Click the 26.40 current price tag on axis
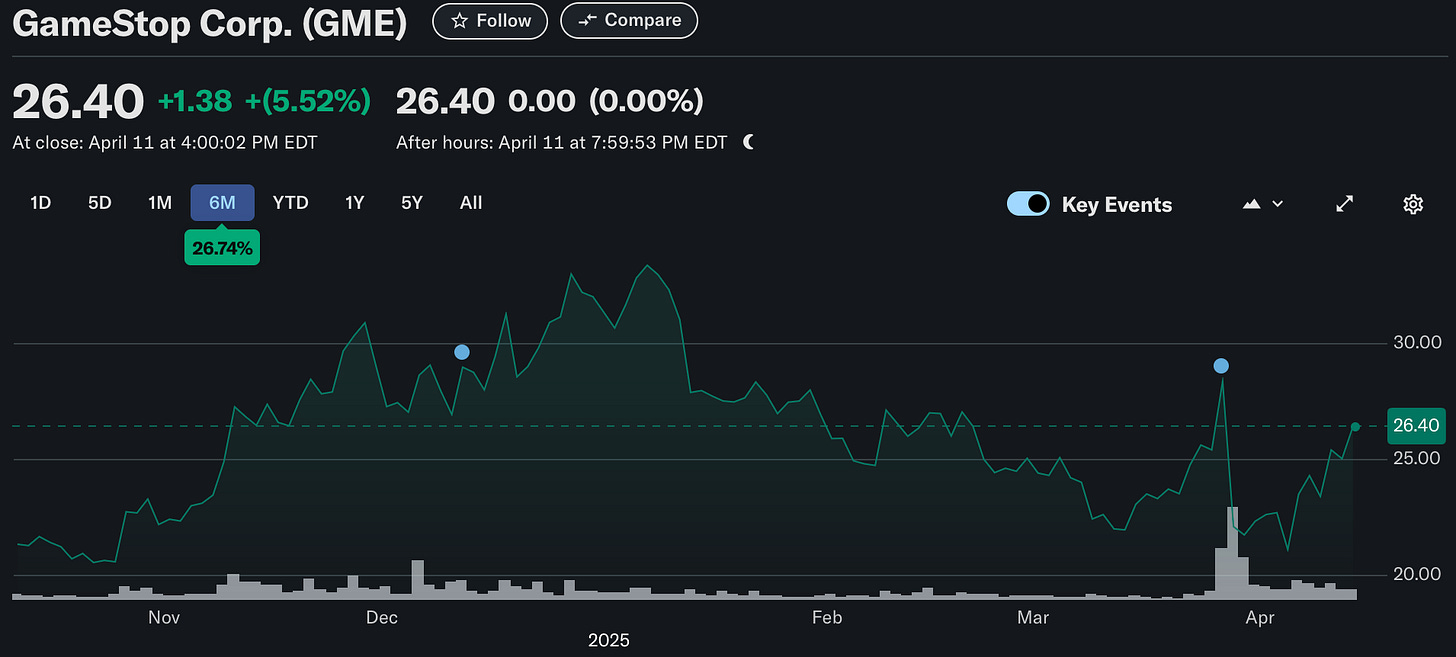 click(1416, 426)
